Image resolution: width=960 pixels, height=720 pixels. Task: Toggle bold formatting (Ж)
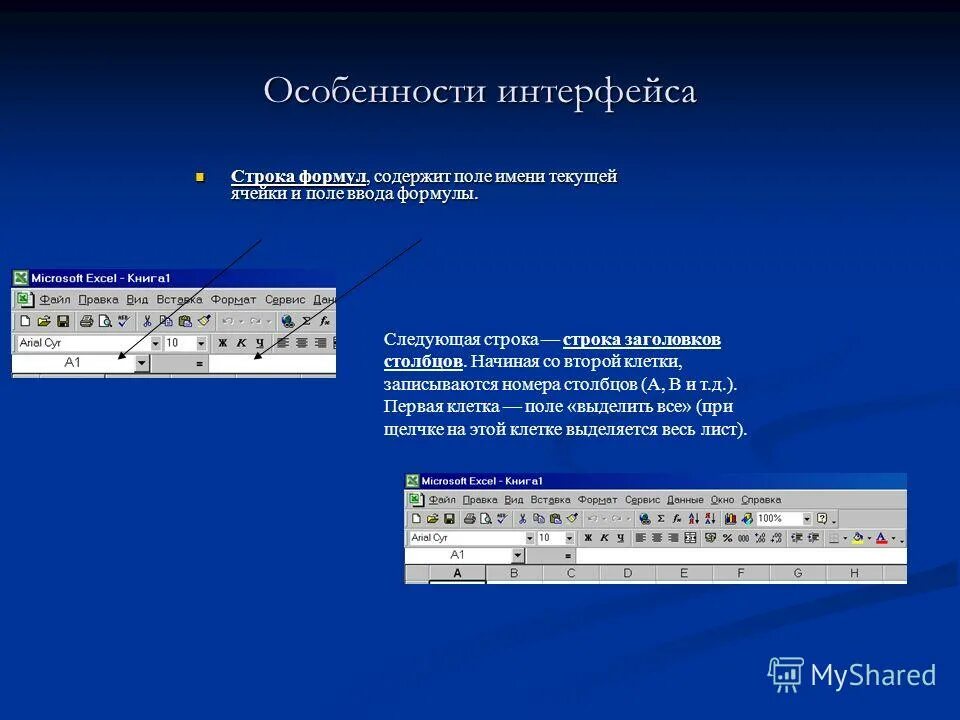587,536
